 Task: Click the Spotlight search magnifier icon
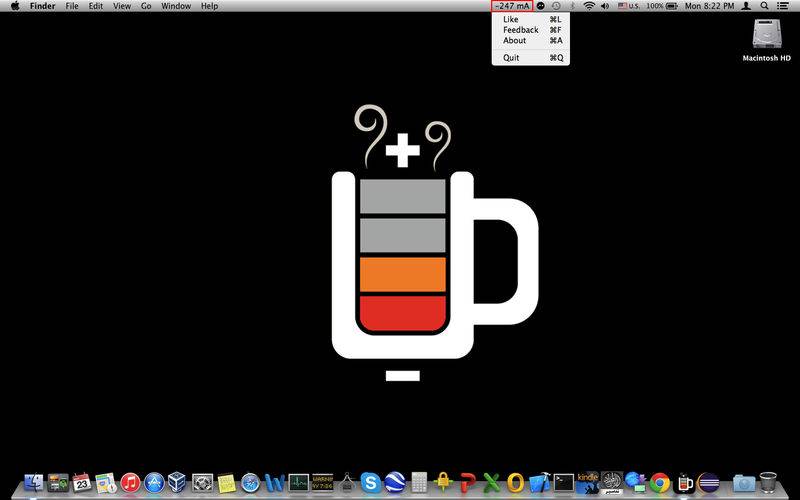(x=764, y=6)
